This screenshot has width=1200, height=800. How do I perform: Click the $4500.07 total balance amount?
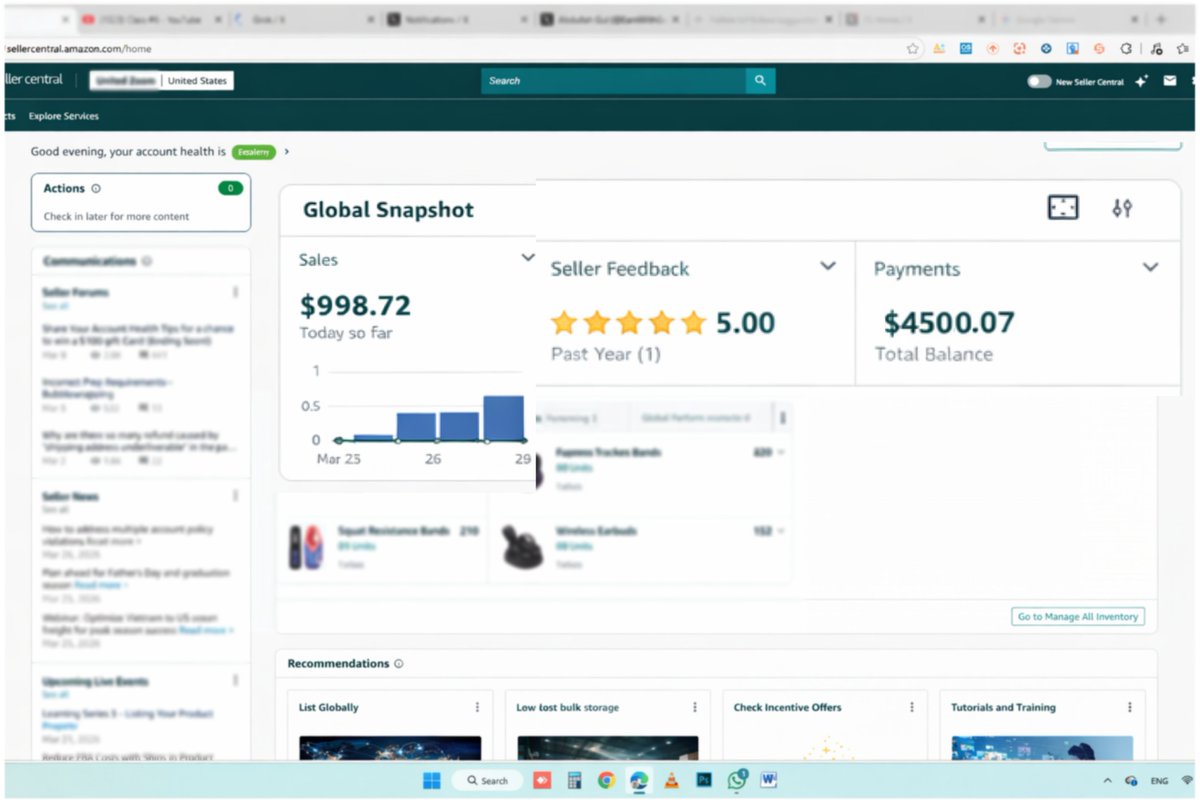pos(949,323)
